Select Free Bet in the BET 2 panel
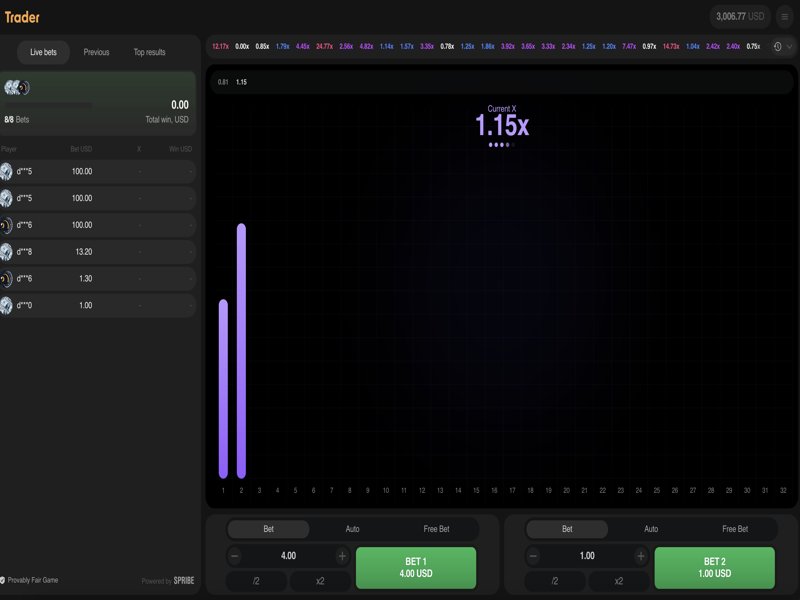This screenshot has height=600, width=800. [735, 529]
